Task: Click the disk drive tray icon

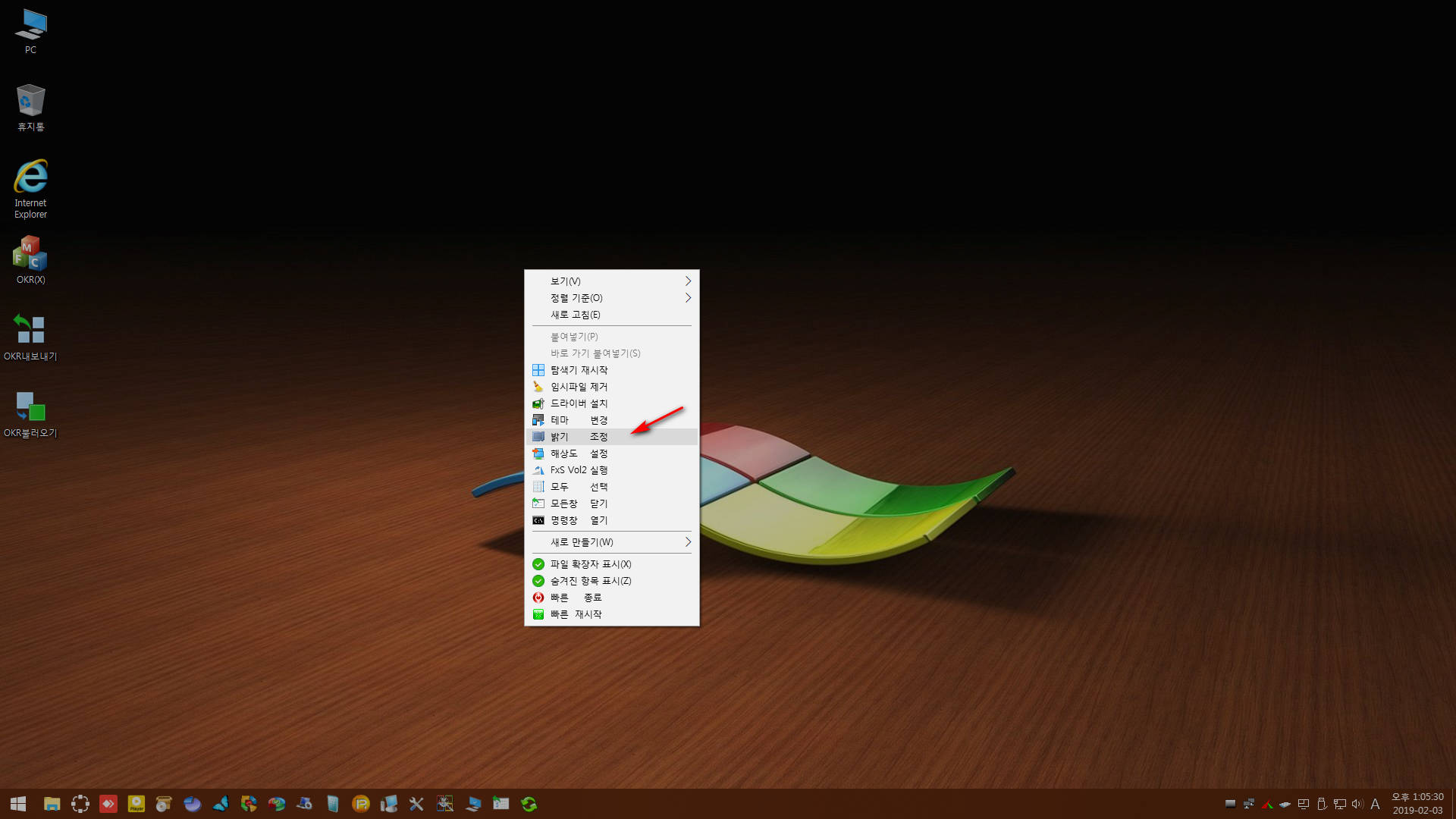Action: (1285, 804)
